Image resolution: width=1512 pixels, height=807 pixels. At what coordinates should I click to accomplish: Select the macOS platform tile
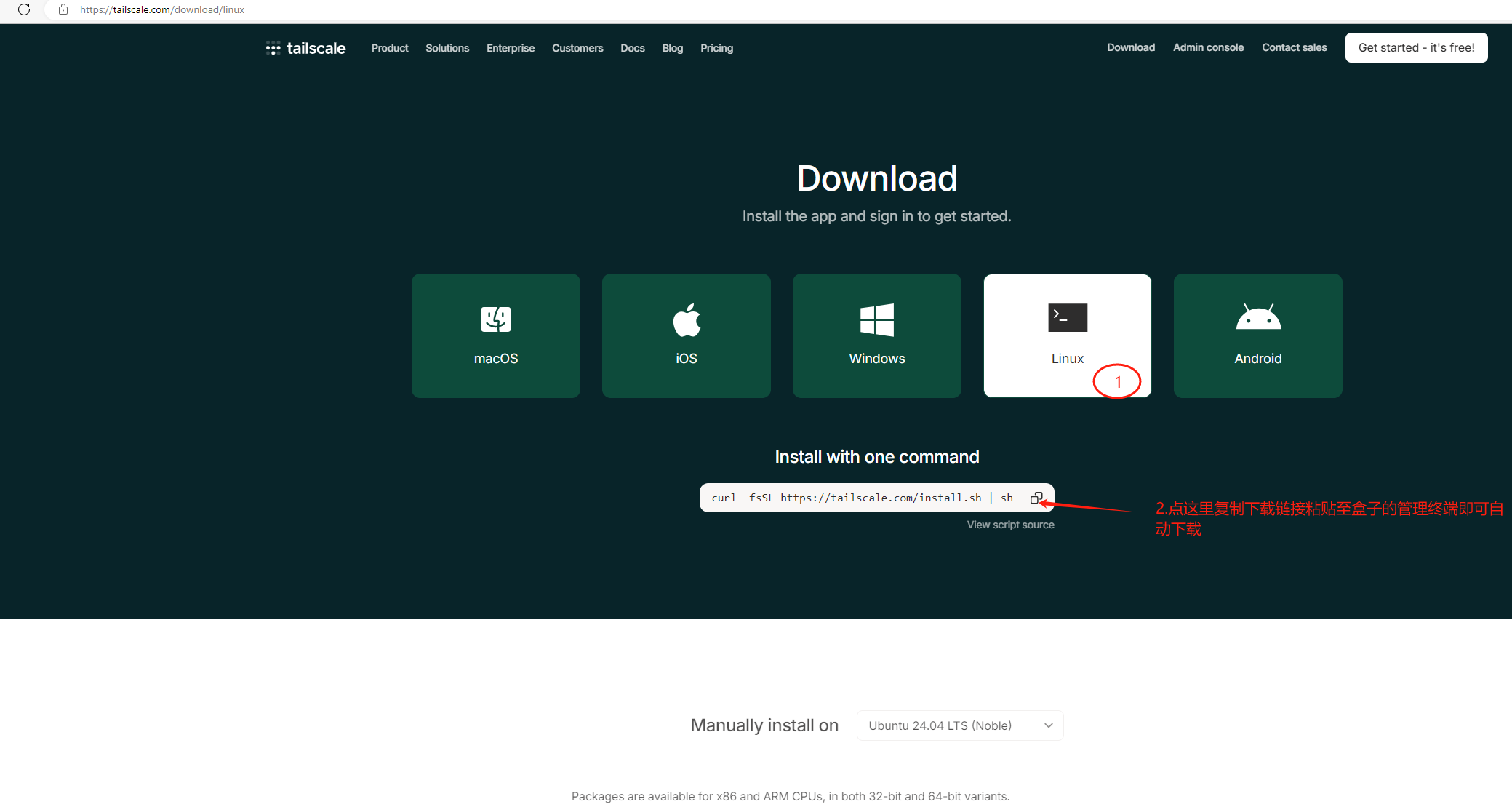pos(495,335)
